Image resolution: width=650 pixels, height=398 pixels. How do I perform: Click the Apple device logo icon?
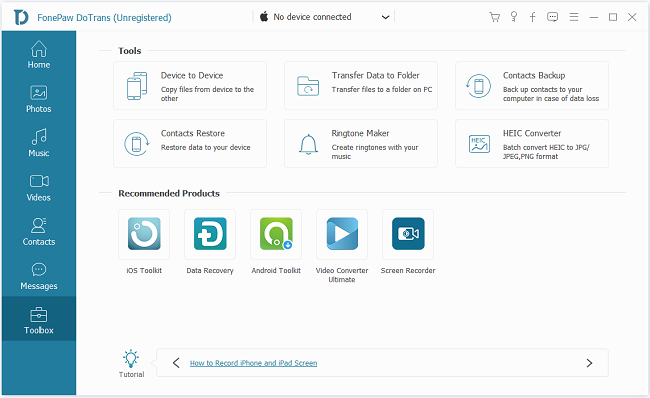tap(264, 17)
